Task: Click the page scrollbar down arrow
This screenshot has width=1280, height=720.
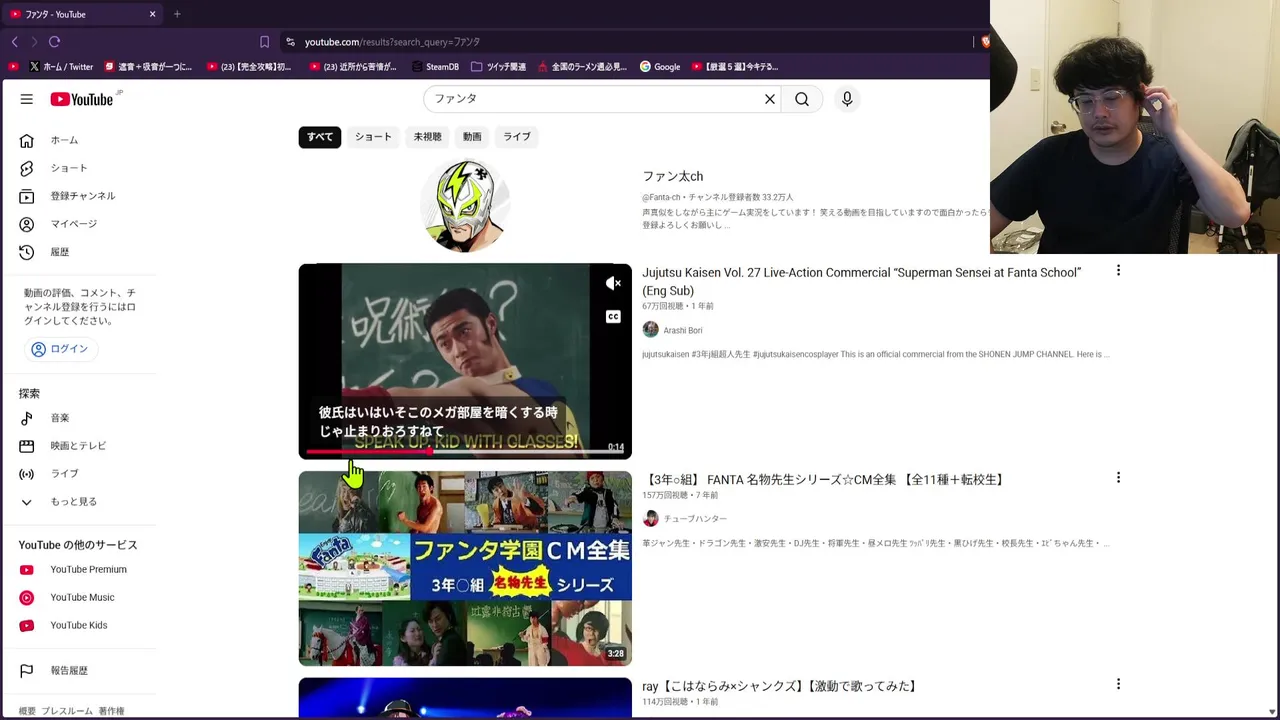Action: coord(1273,712)
